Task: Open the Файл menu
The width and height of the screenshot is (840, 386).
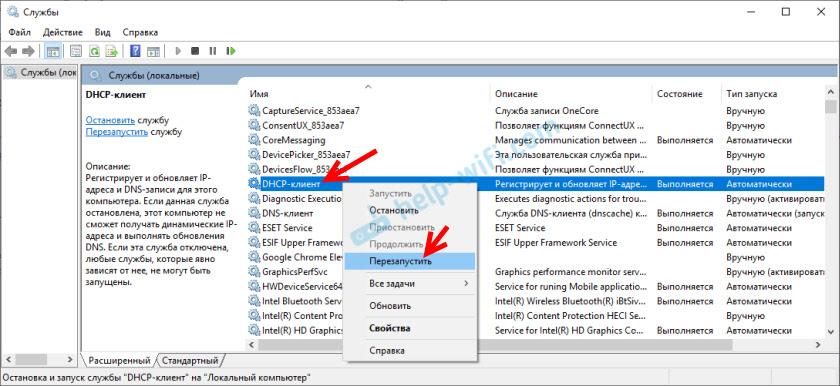Action: [x=19, y=32]
